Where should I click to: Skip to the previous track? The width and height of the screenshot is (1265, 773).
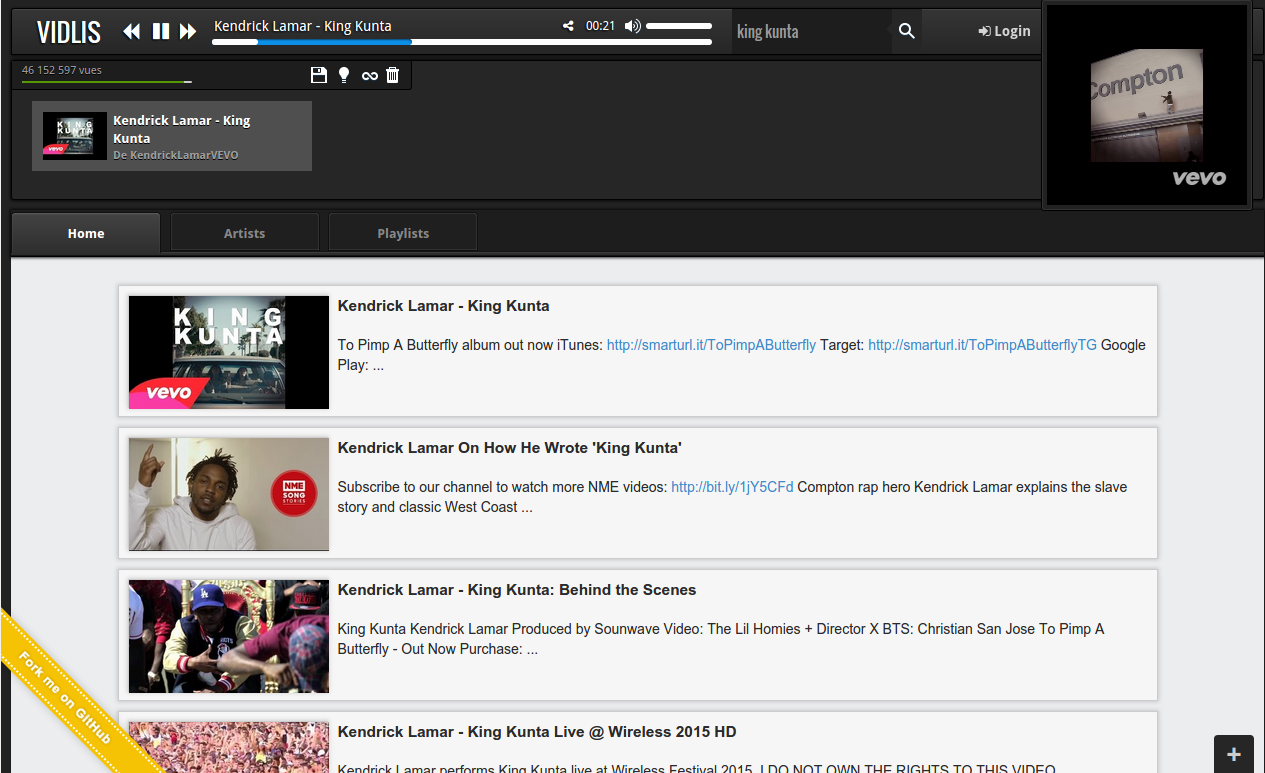tap(132, 31)
